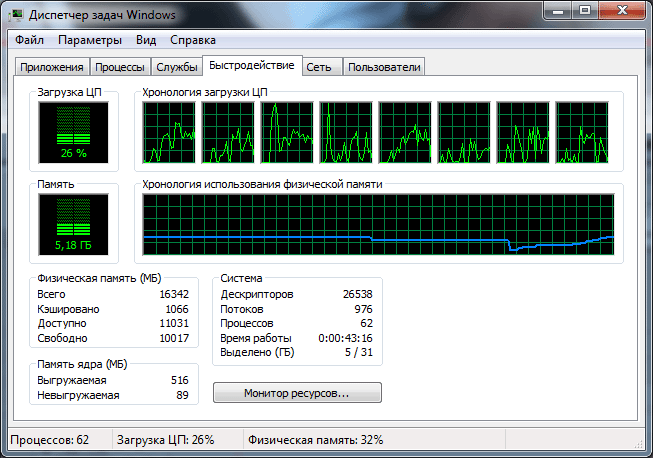653x458 pixels.
Task: Click the first CPU core history graph
Action: click(169, 132)
